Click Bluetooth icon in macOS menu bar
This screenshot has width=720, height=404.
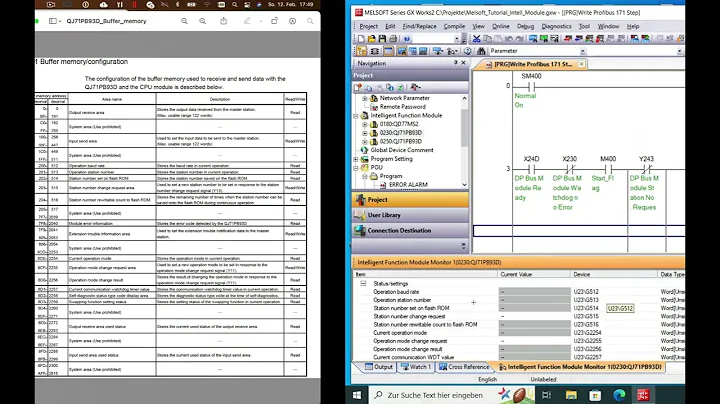(178, 5)
